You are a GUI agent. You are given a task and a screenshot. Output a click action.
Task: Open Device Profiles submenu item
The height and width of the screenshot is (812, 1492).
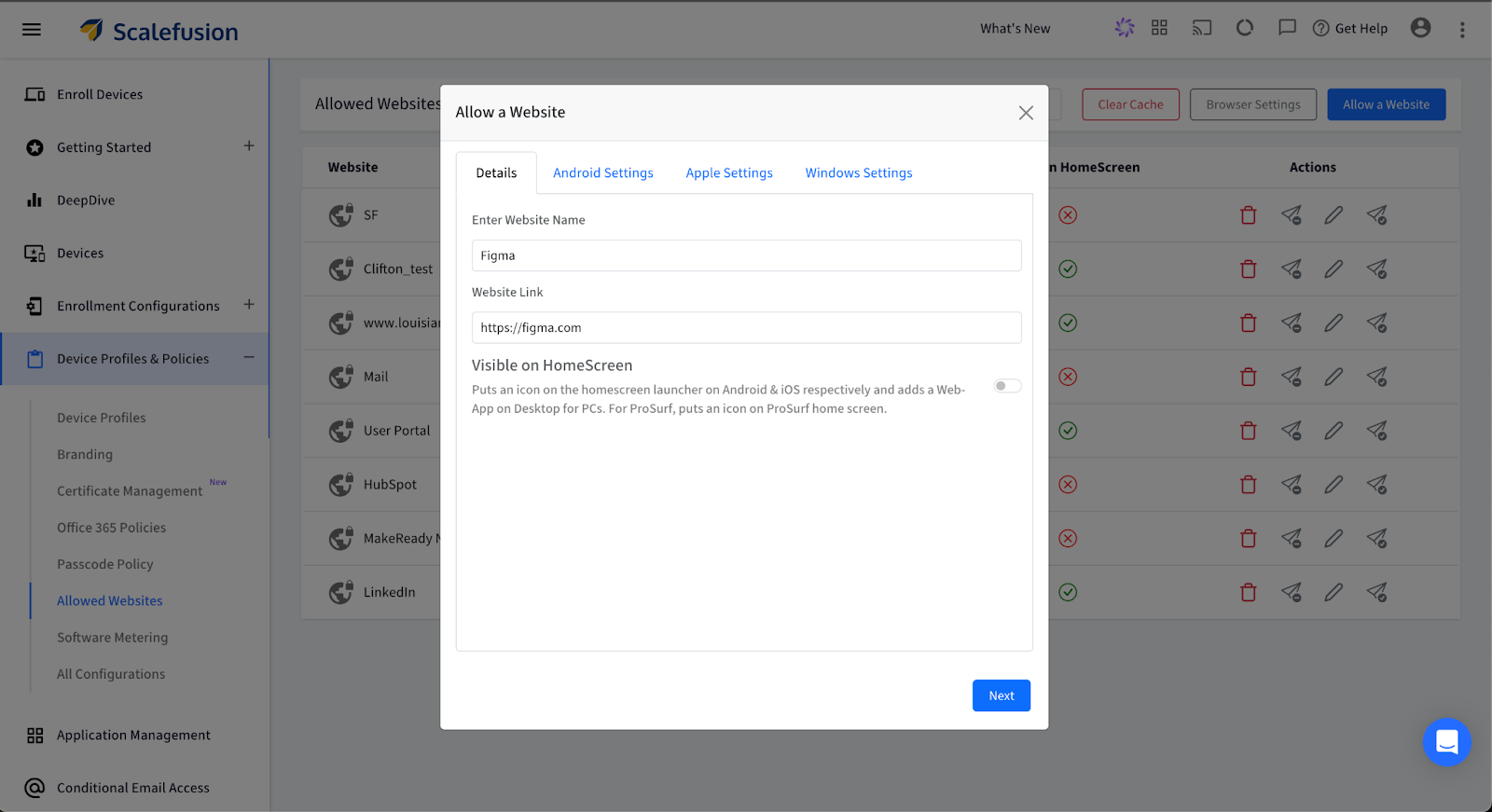tap(101, 418)
